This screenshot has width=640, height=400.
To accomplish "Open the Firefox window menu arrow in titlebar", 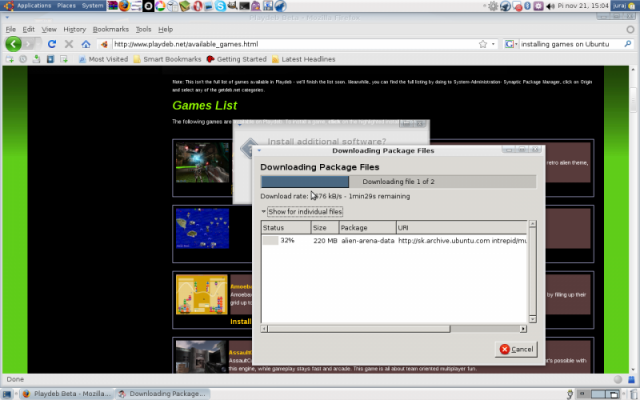I will click(7, 18).
